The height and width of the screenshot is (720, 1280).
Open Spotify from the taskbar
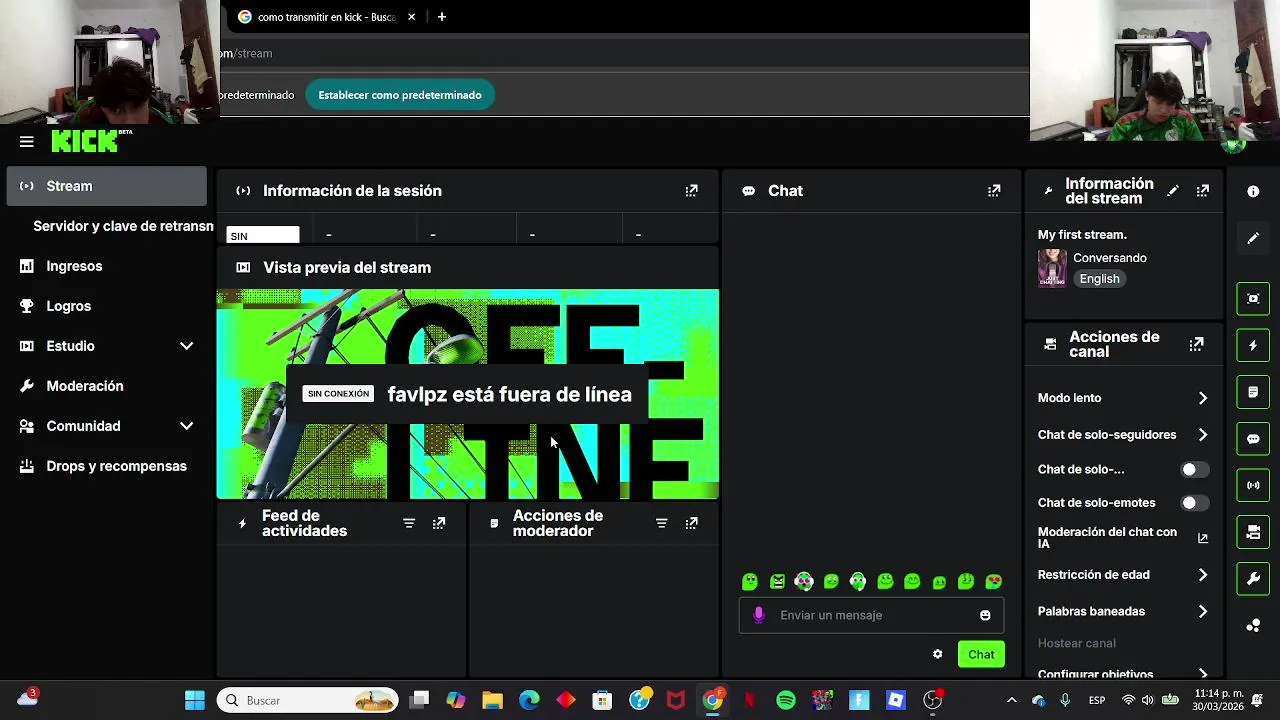tap(786, 700)
